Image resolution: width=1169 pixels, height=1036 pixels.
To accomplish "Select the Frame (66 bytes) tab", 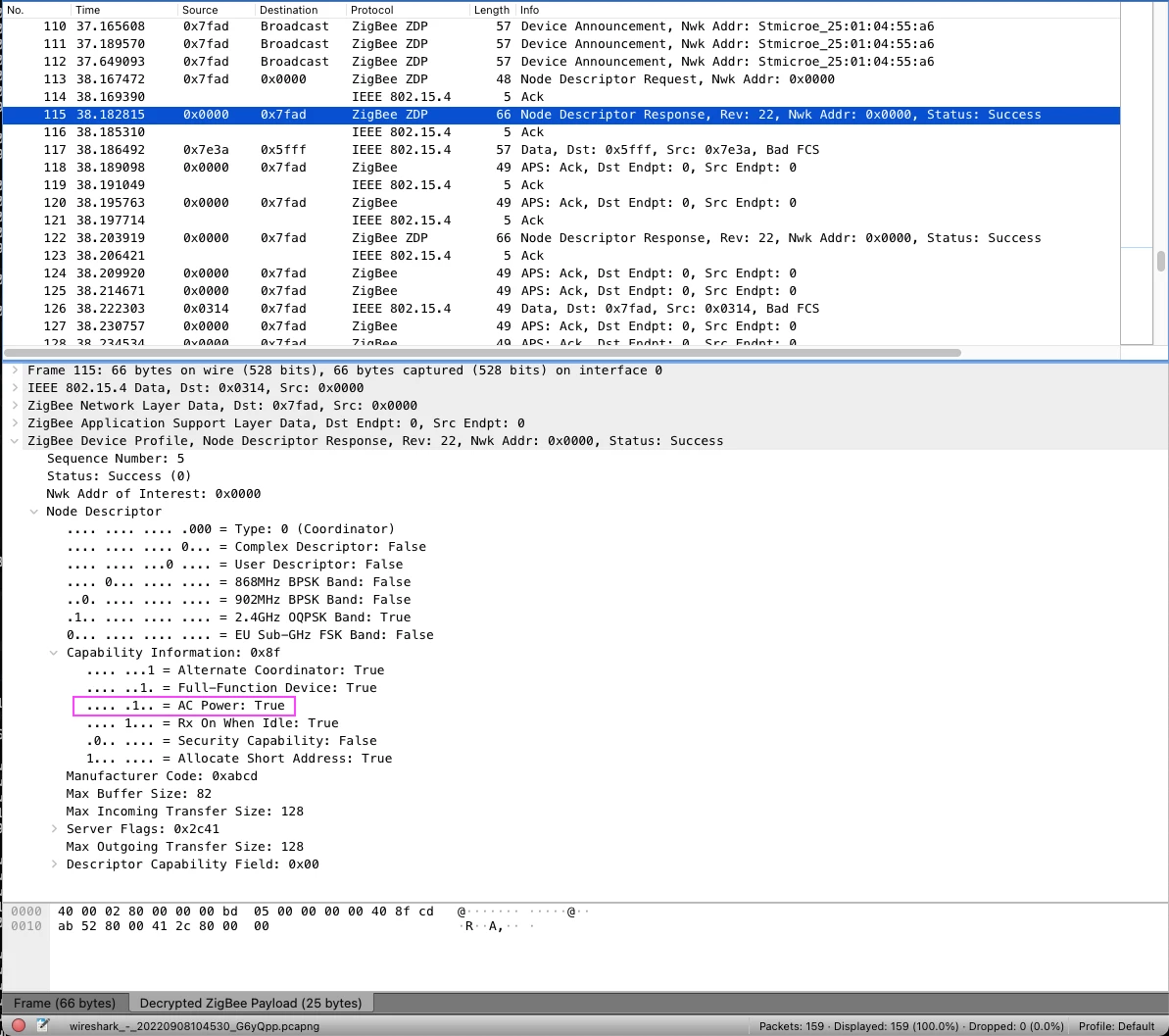I will (x=65, y=1004).
